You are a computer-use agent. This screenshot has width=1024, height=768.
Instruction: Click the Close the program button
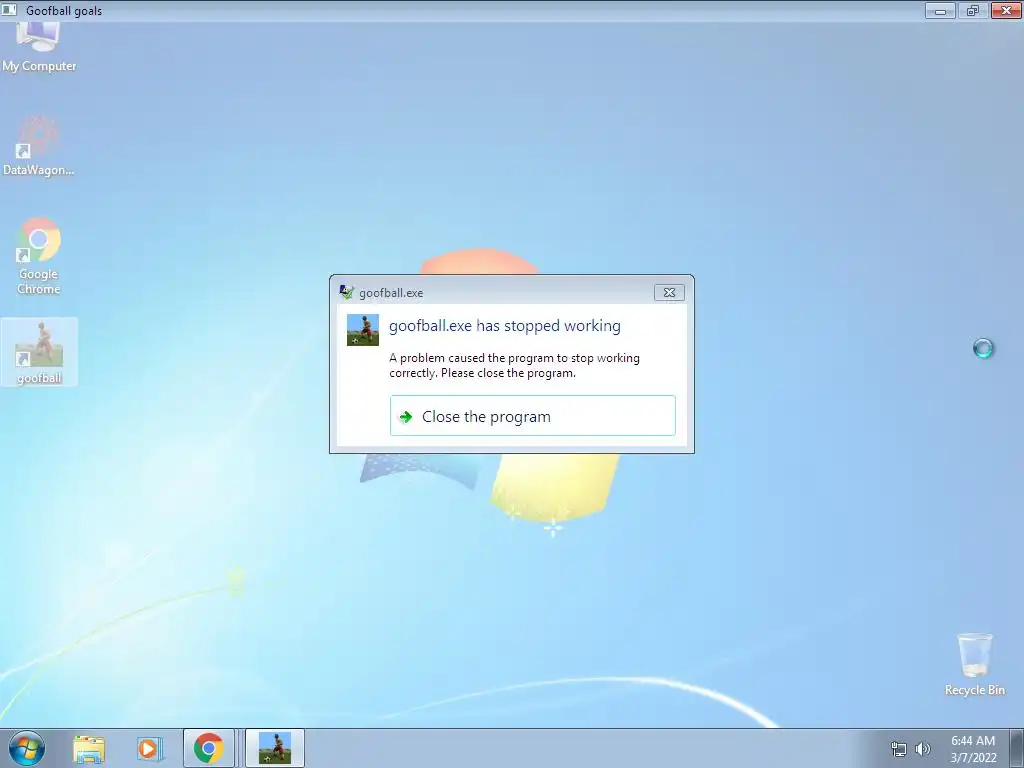point(532,415)
